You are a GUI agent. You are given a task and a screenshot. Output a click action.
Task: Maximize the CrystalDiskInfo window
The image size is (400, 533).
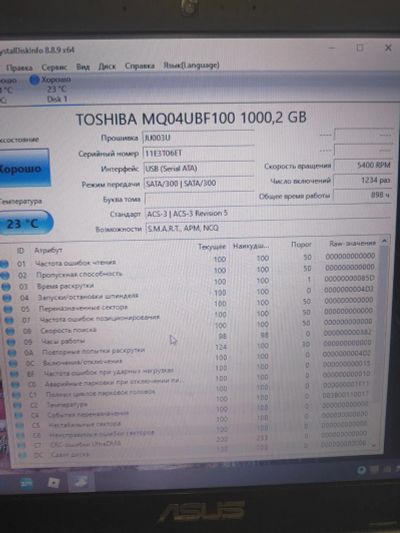coord(360,48)
